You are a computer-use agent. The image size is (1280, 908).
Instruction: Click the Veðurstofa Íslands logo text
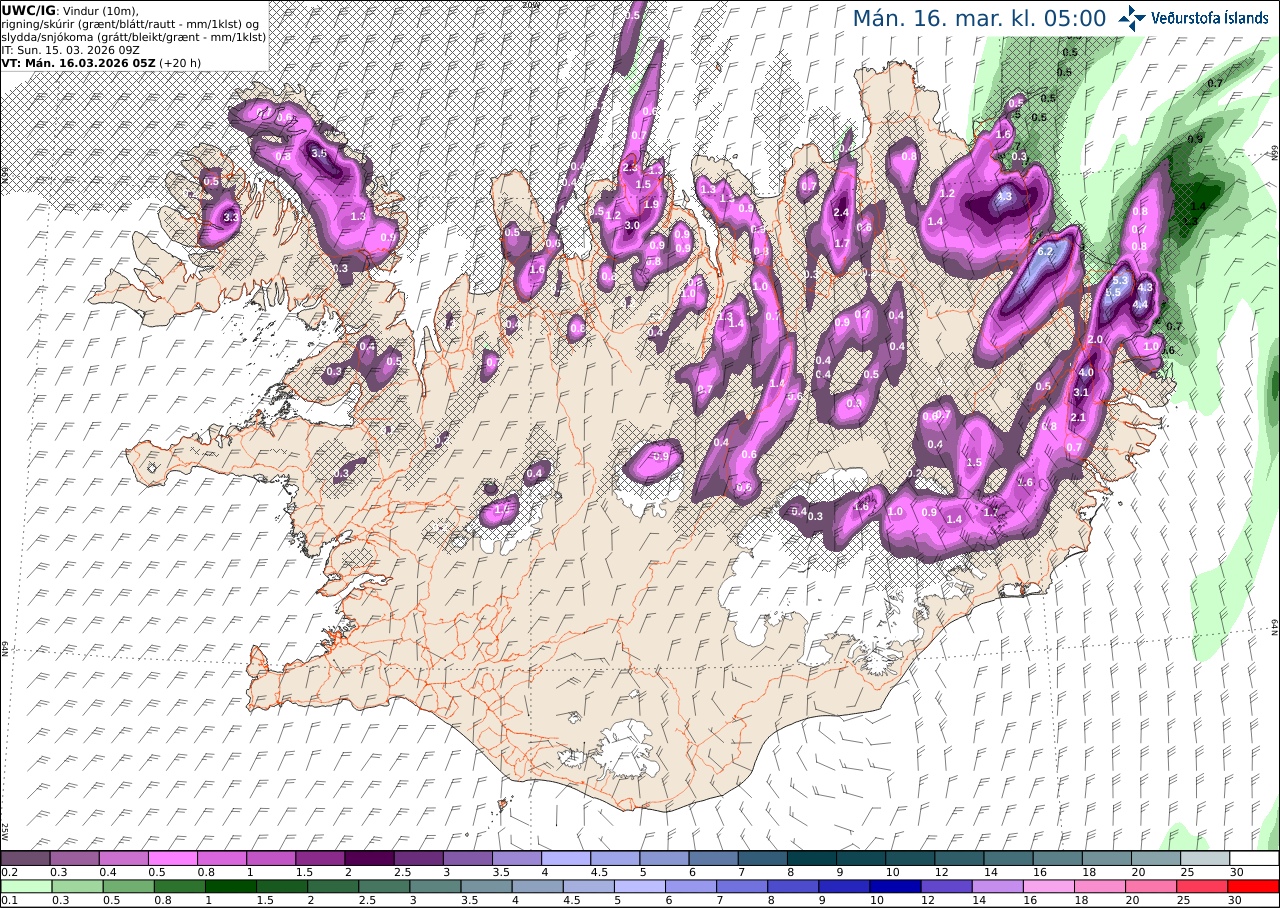1210,18
